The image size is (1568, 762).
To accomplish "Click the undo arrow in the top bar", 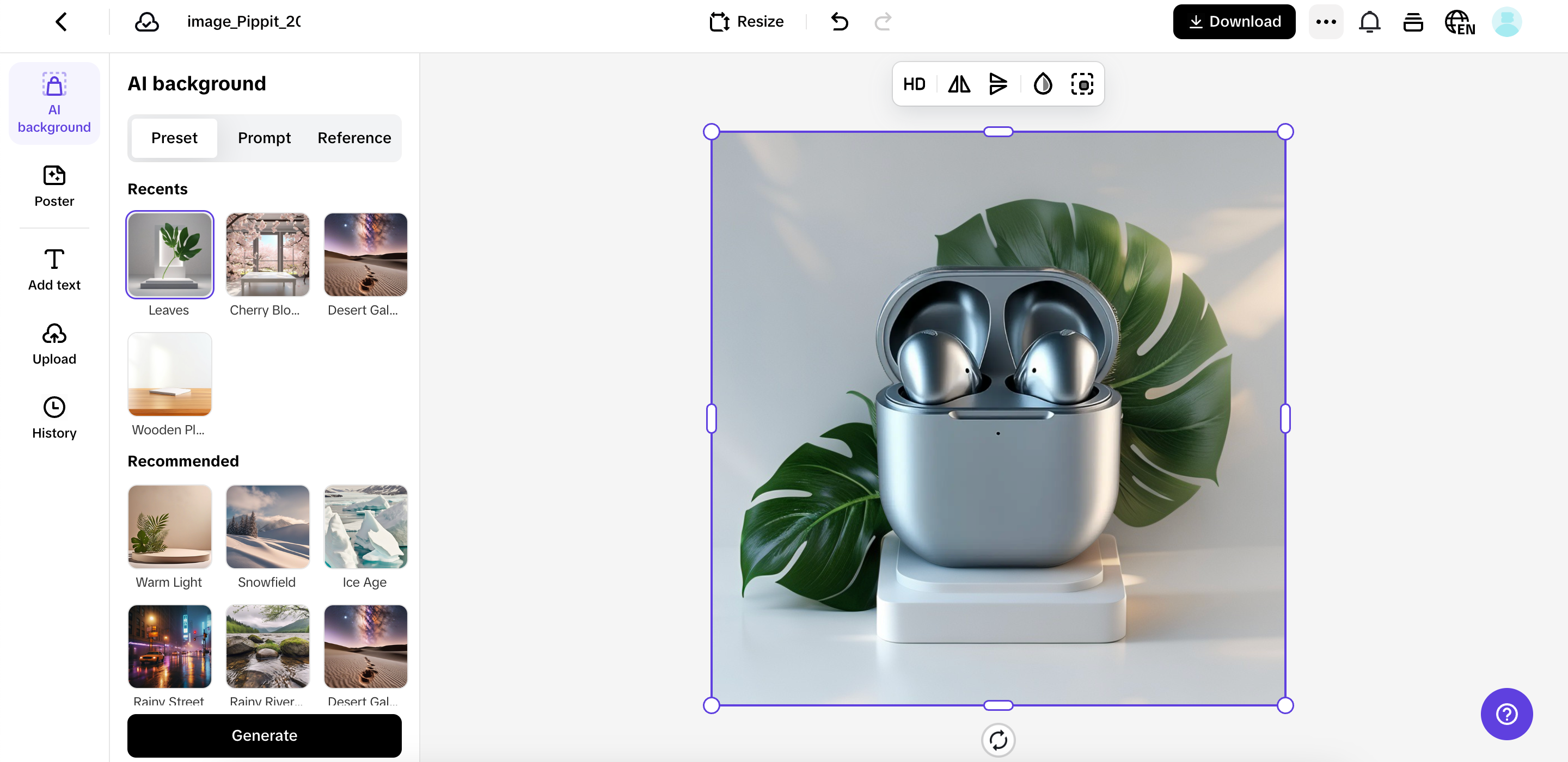I will (x=840, y=21).
